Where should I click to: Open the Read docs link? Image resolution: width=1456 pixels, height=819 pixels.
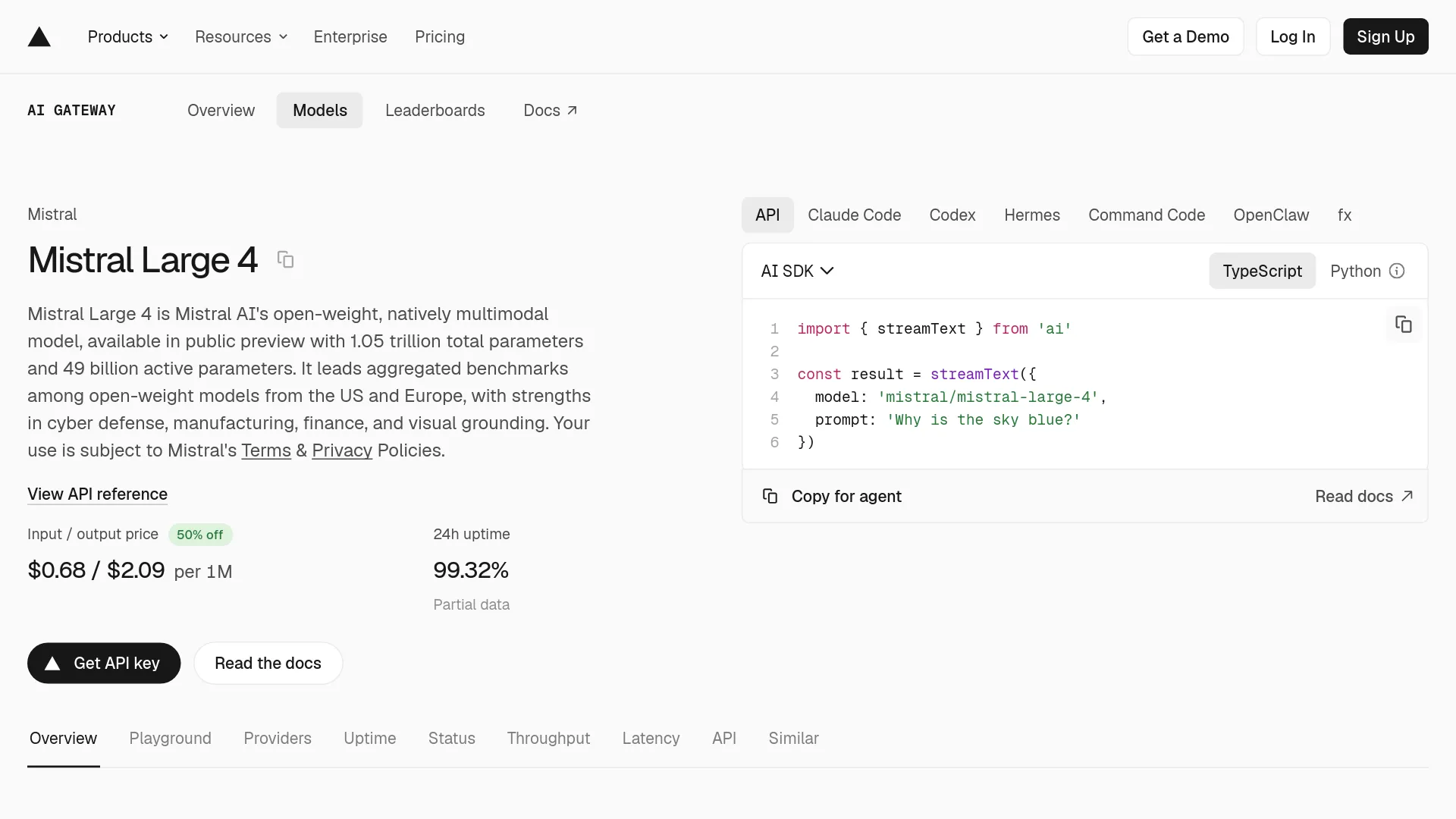1363,496
